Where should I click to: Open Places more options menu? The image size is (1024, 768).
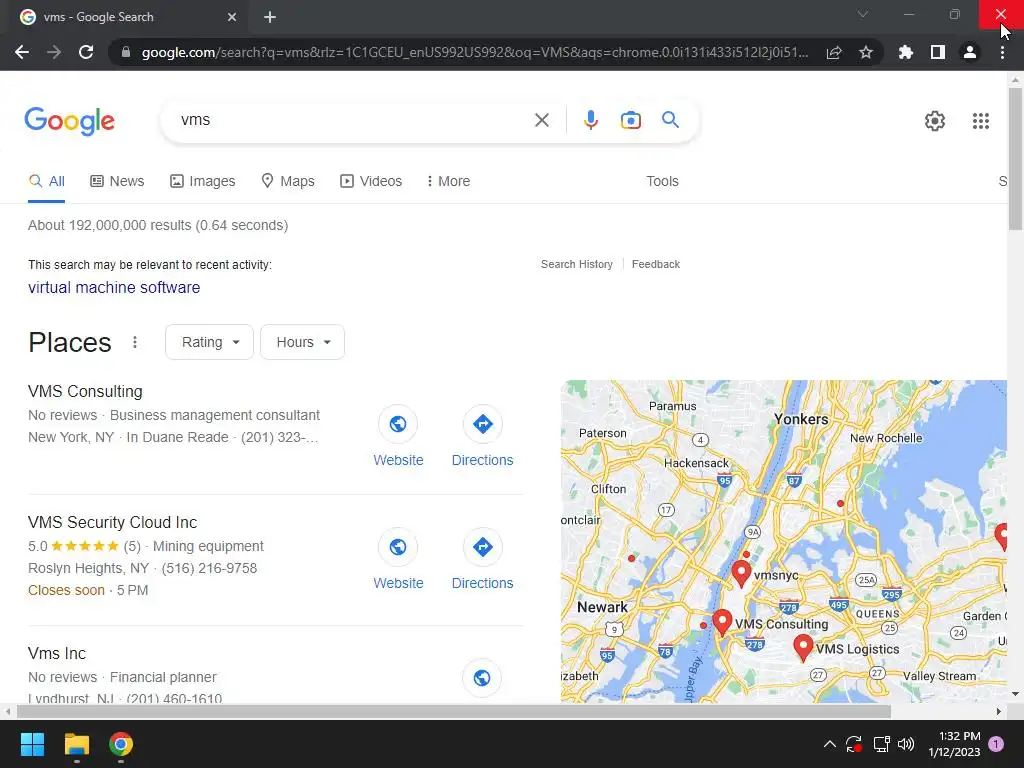(x=135, y=342)
